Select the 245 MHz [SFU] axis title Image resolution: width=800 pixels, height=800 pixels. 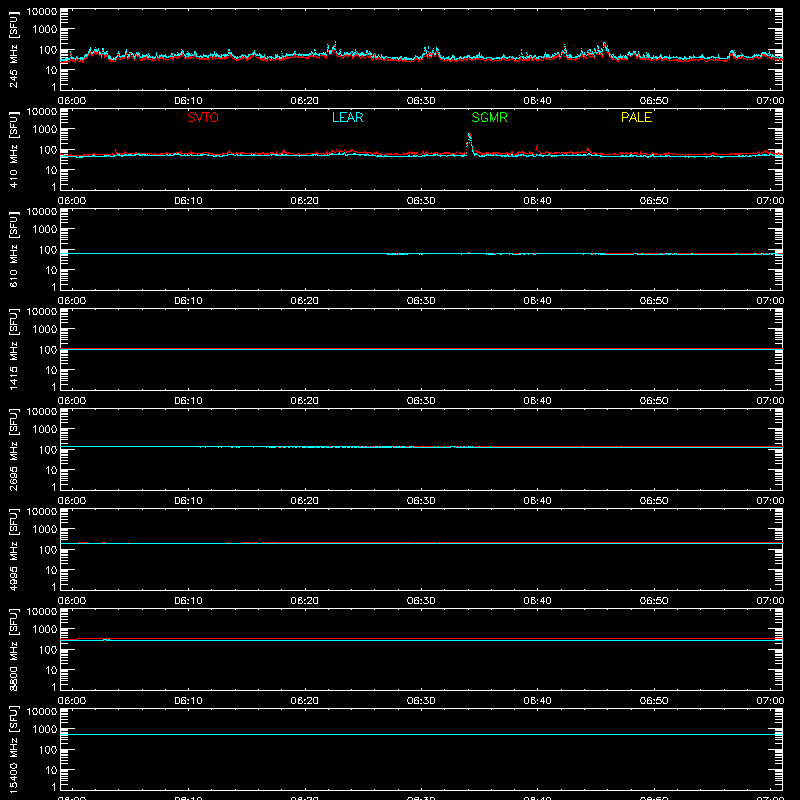pos(14,50)
